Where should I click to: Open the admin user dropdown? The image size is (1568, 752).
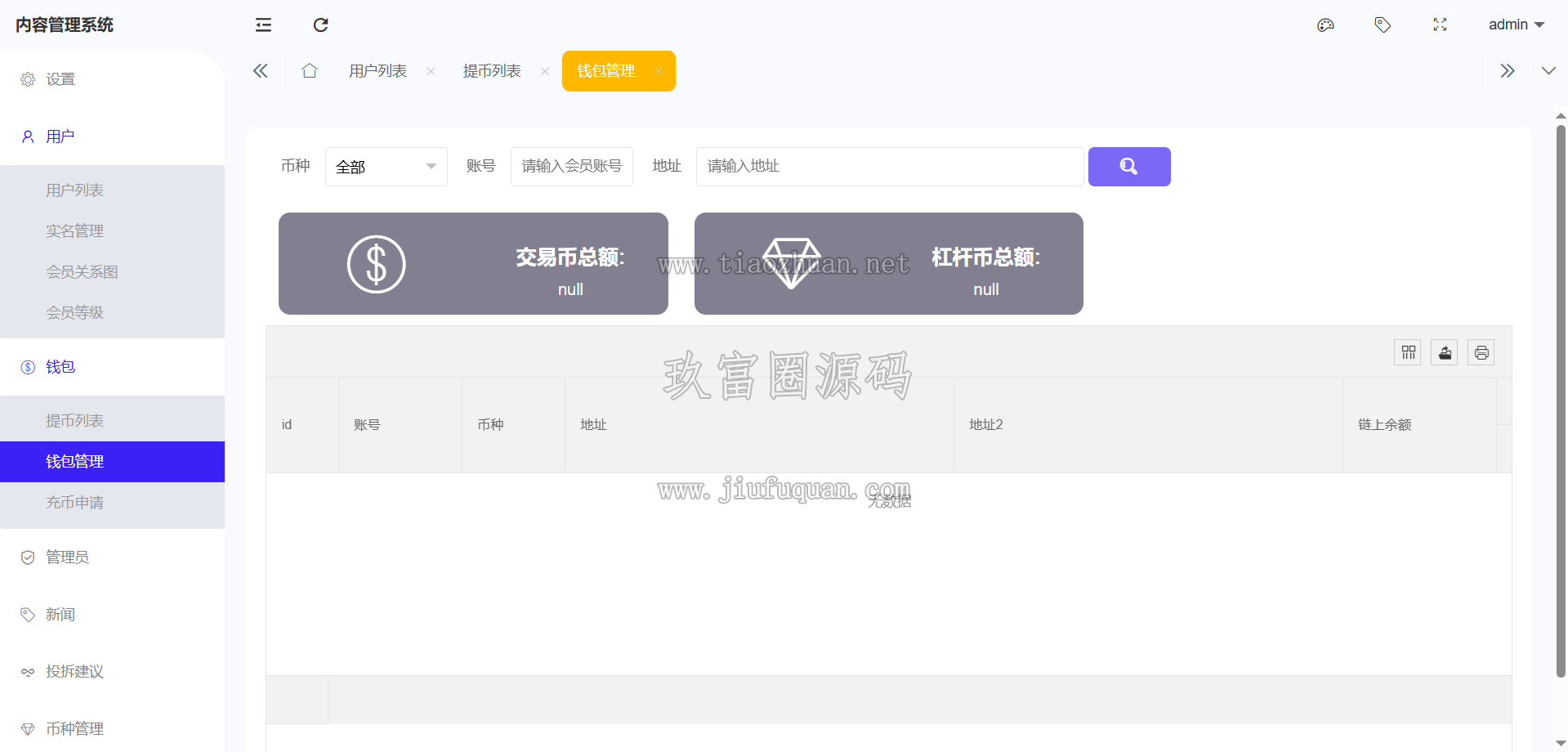coord(1517,25)
